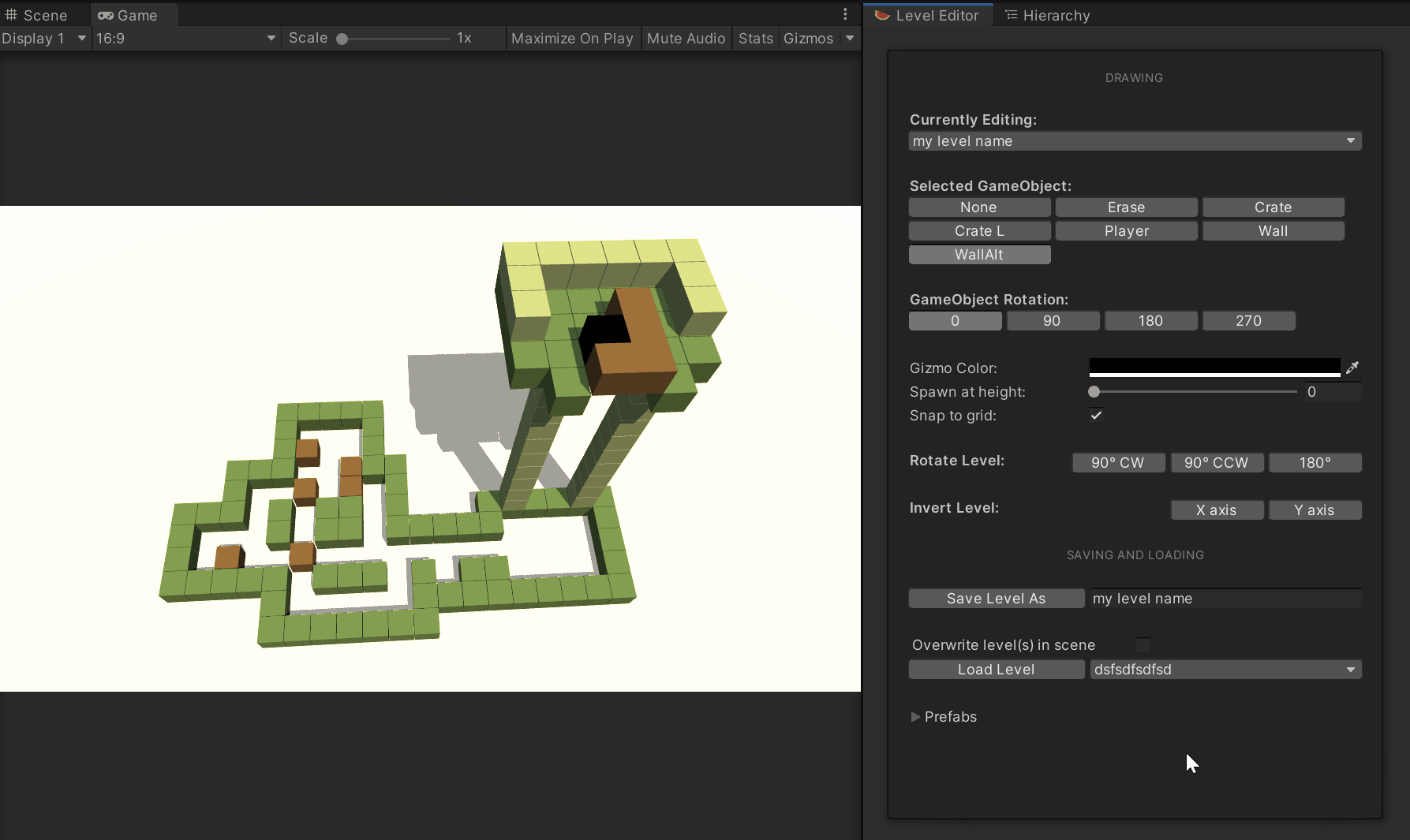Image resolution: width=1410 pixels, height=840 pixels.
Task: Click the Gizmo Color eyedropper icon
Action: (x=1352, y=368)
